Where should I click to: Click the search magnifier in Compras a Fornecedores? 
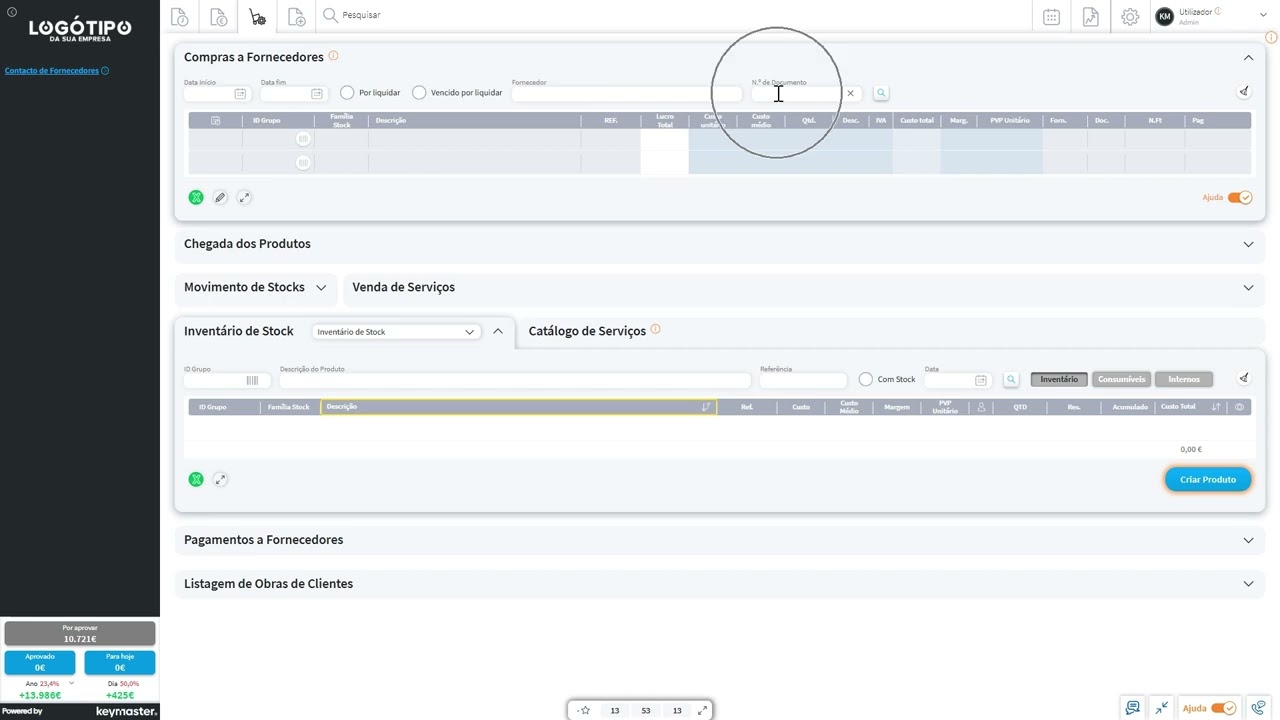(x=881, y=93)
